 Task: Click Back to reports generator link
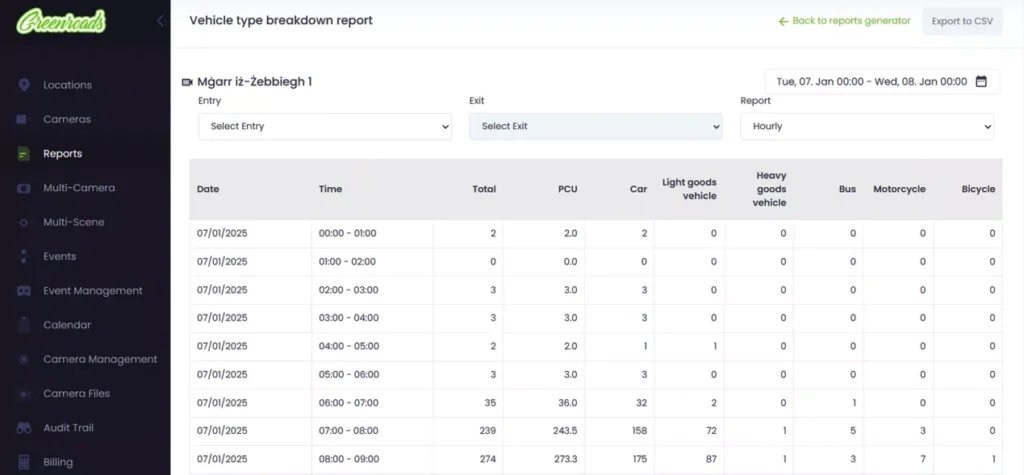tap(844, 21)
